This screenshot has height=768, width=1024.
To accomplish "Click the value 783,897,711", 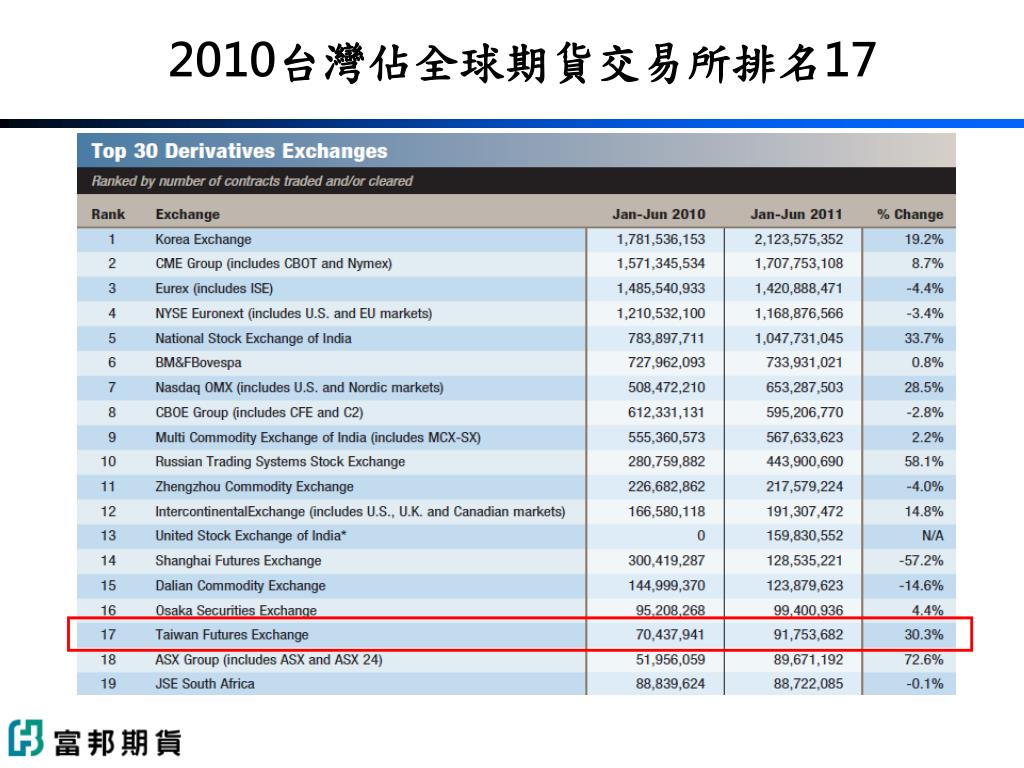I will 666,338.
